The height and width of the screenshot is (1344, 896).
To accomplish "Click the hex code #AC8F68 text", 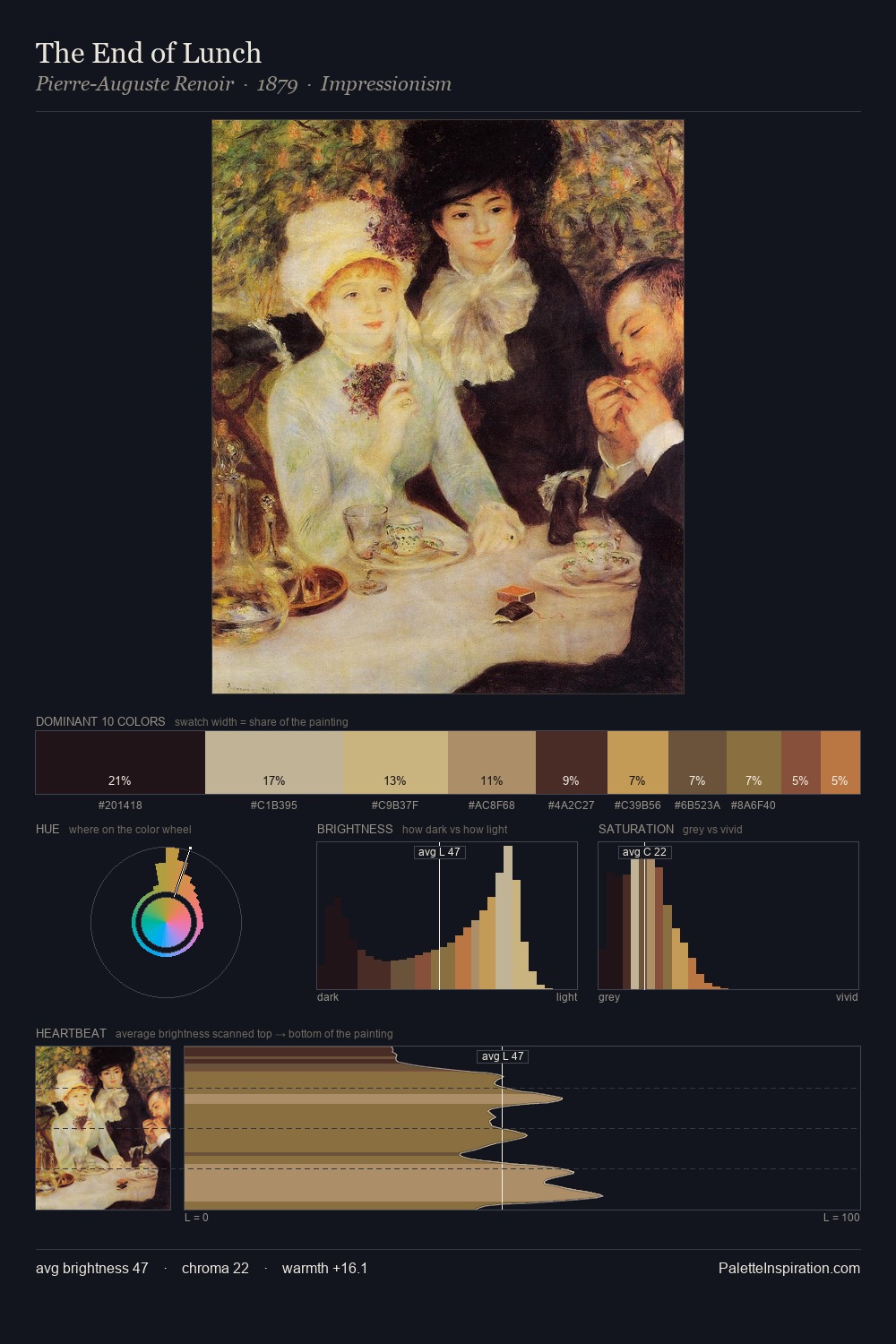I will [491, 806].
